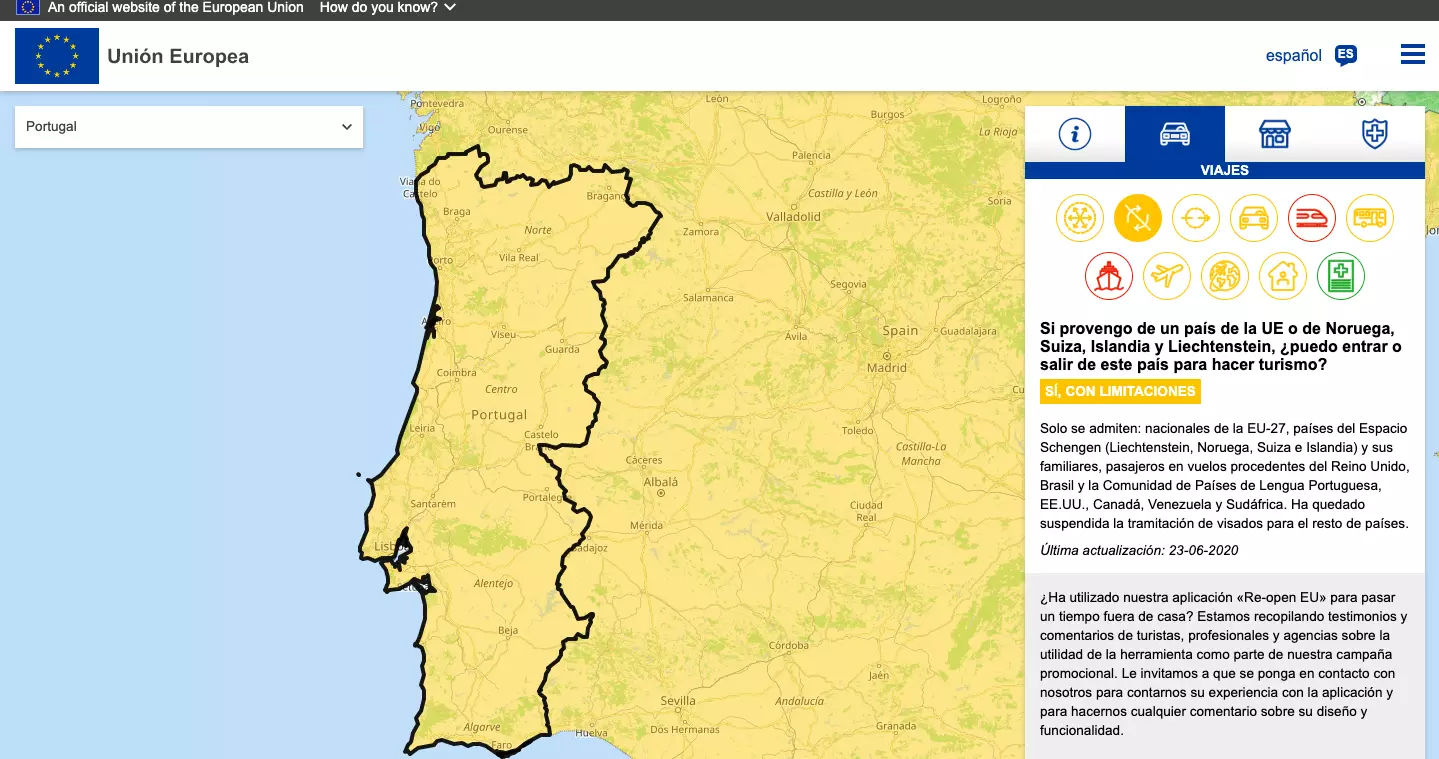This screenshot has width=1439, height=759.
Task: Click the Madrid label on the map
Action: (x=886, y=367)
